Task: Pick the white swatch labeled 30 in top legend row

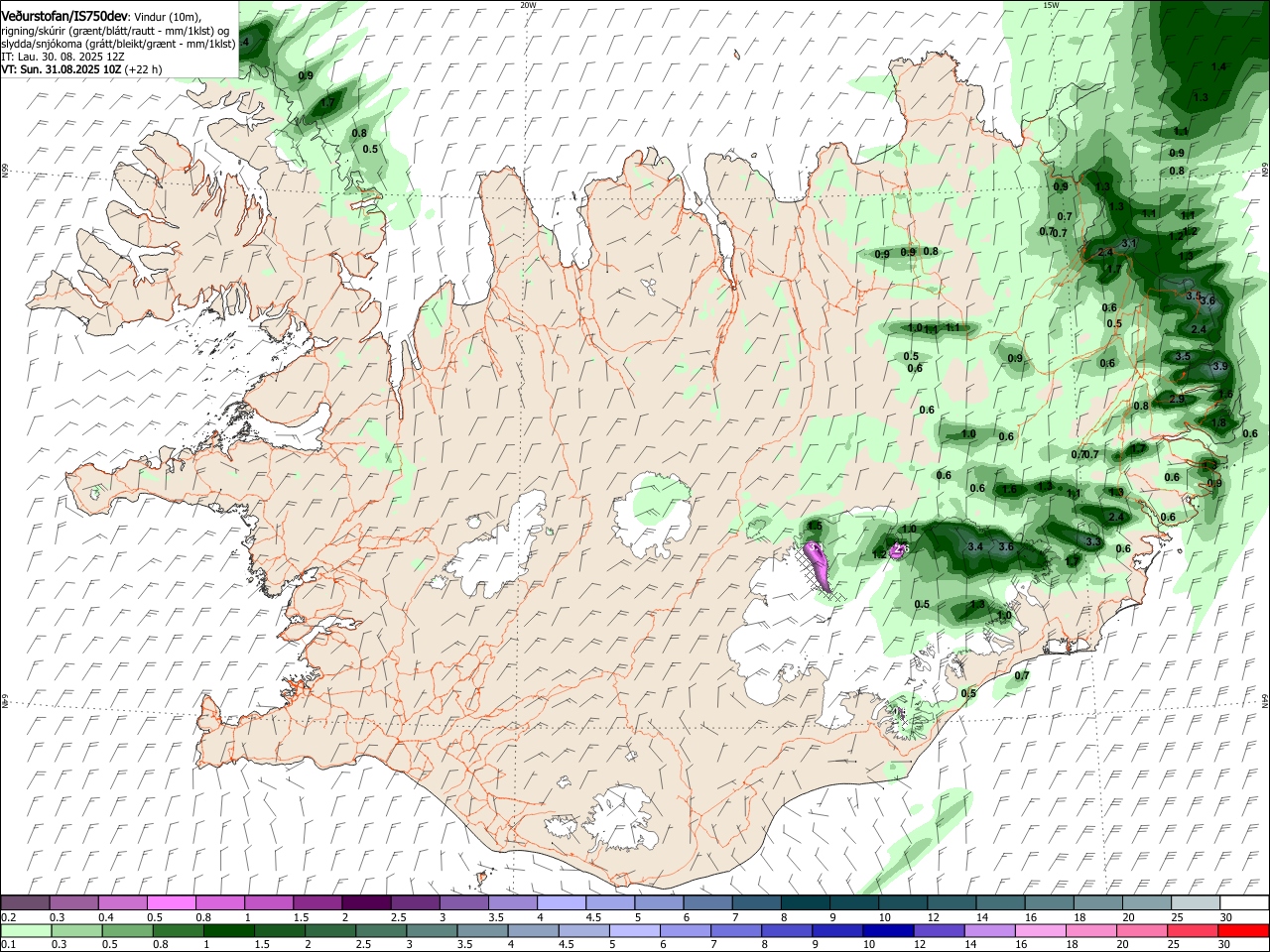Action: 1244,903
